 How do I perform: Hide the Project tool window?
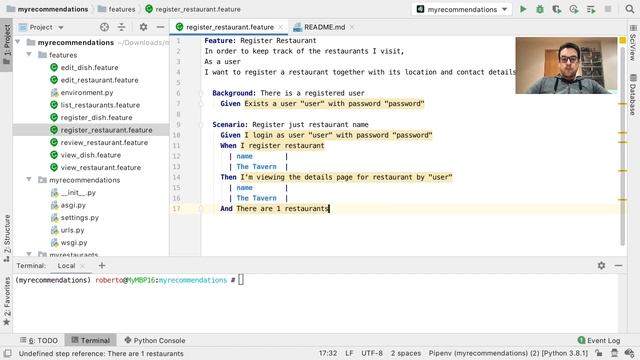point(160,27)
